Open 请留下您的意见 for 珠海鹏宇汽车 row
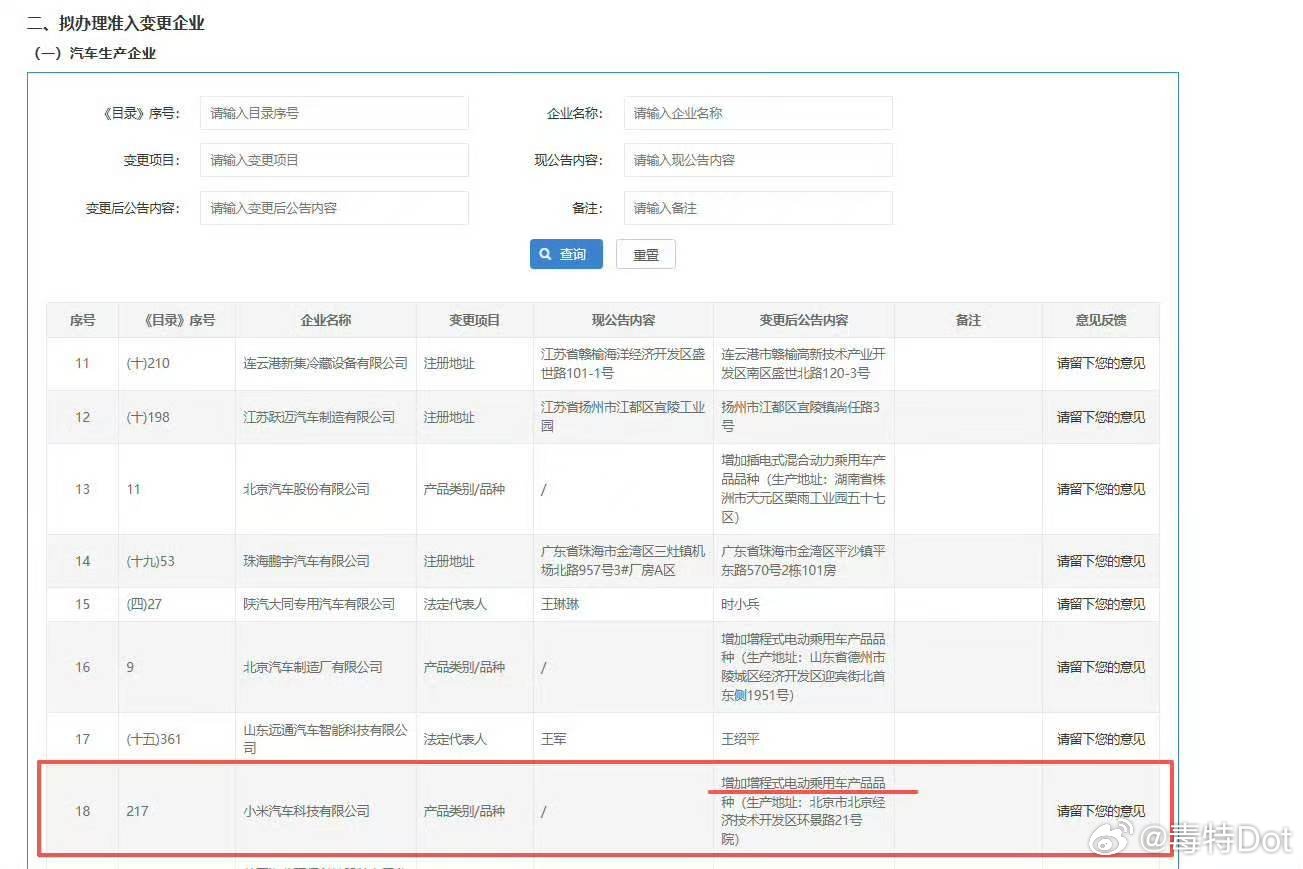This screenshot has height=869, width=1303. pyautogui.click(x=1101, y=561)
